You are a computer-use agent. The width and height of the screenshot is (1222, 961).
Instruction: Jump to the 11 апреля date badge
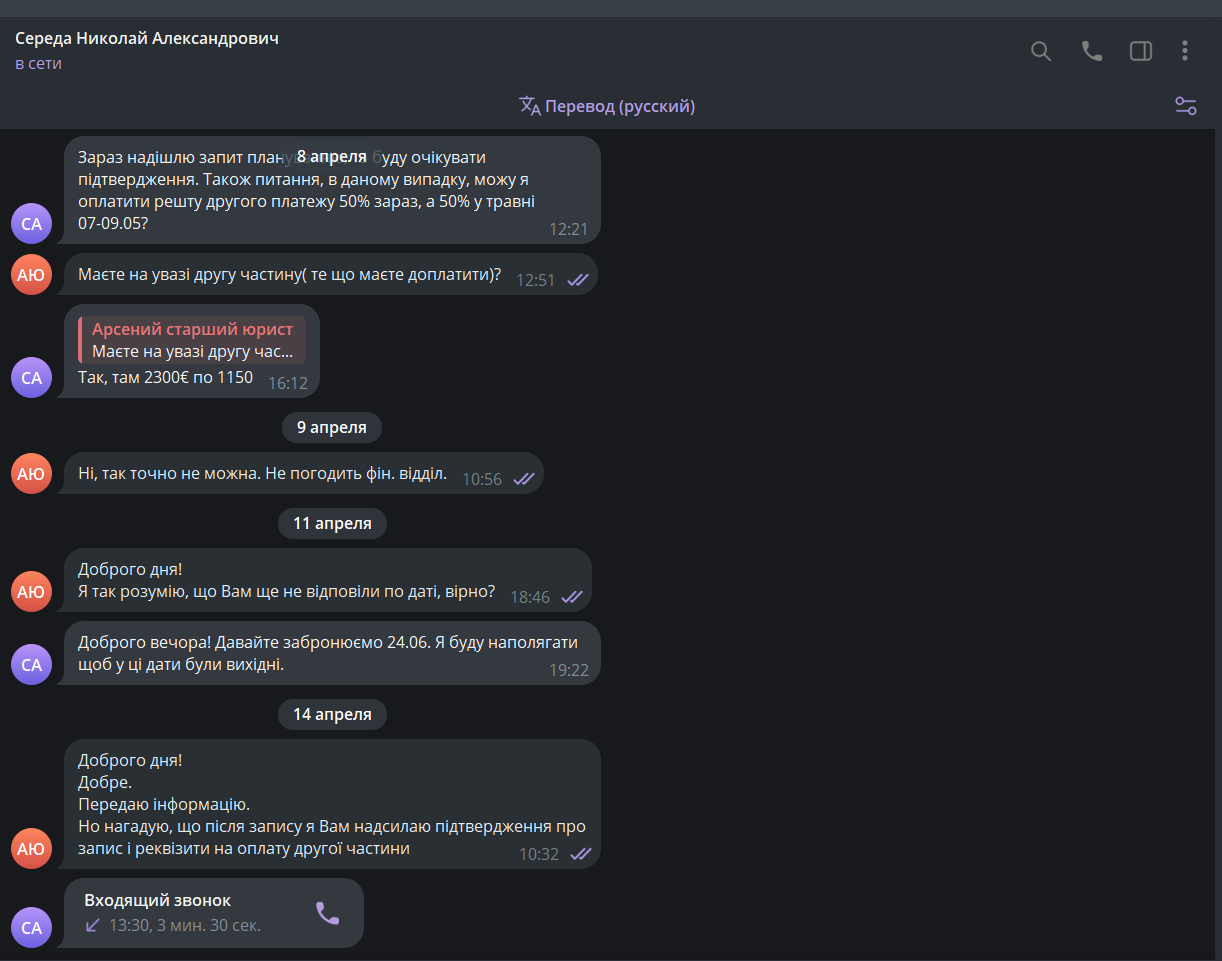331,523
